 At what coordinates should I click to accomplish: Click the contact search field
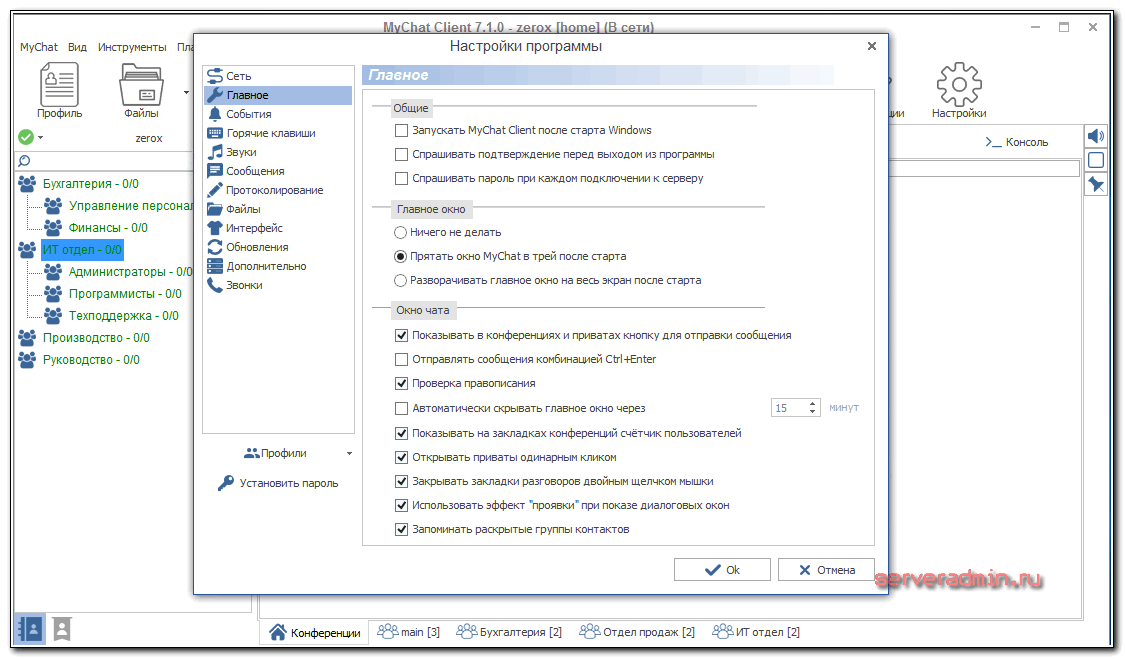[x=110, y=160]
